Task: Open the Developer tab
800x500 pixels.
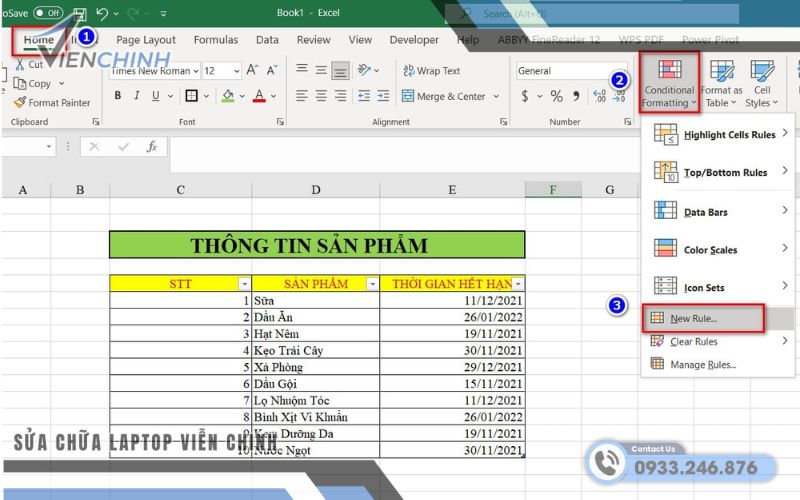Action: [414, 40]
